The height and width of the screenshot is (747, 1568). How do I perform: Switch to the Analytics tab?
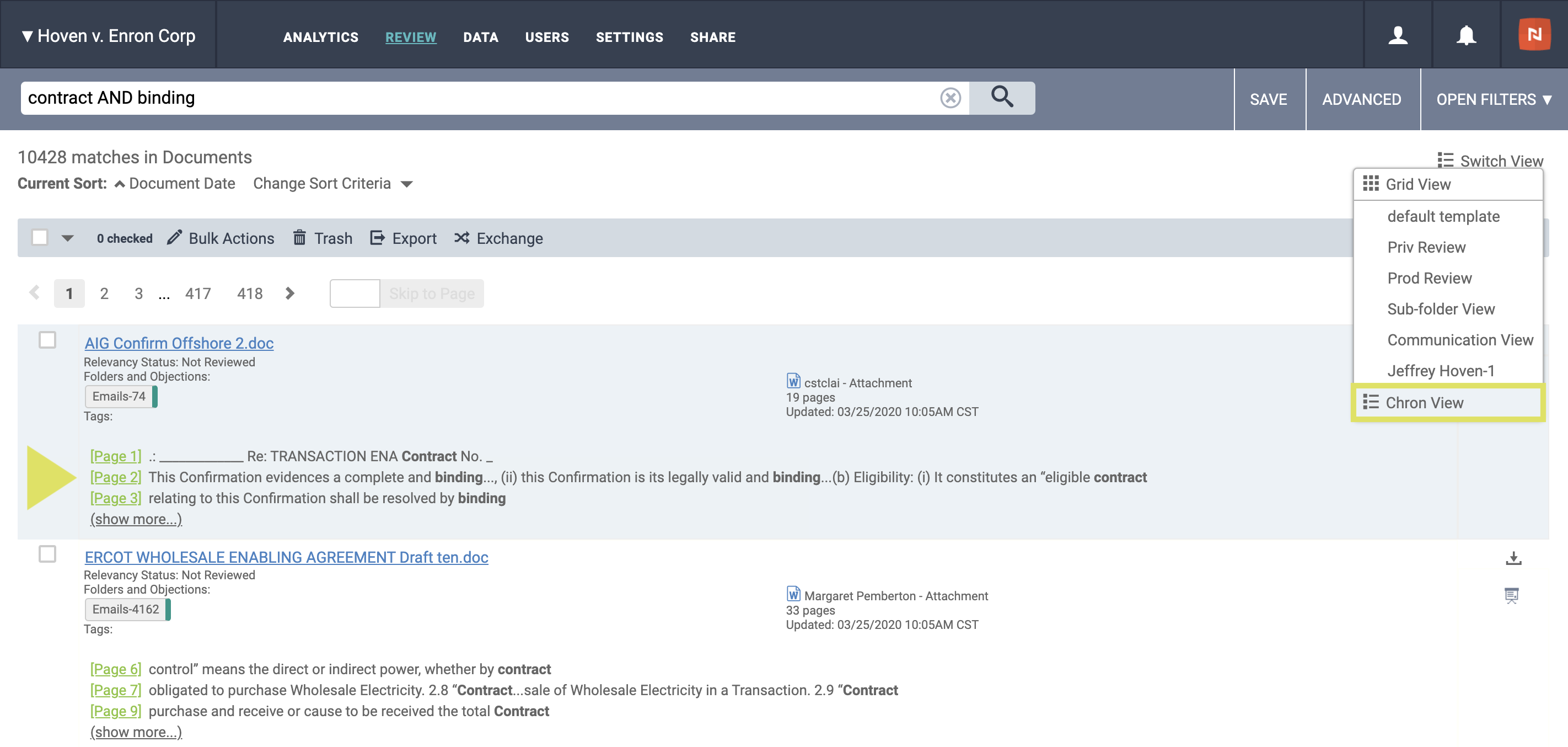pyautogui.click(x=320, y=37)
